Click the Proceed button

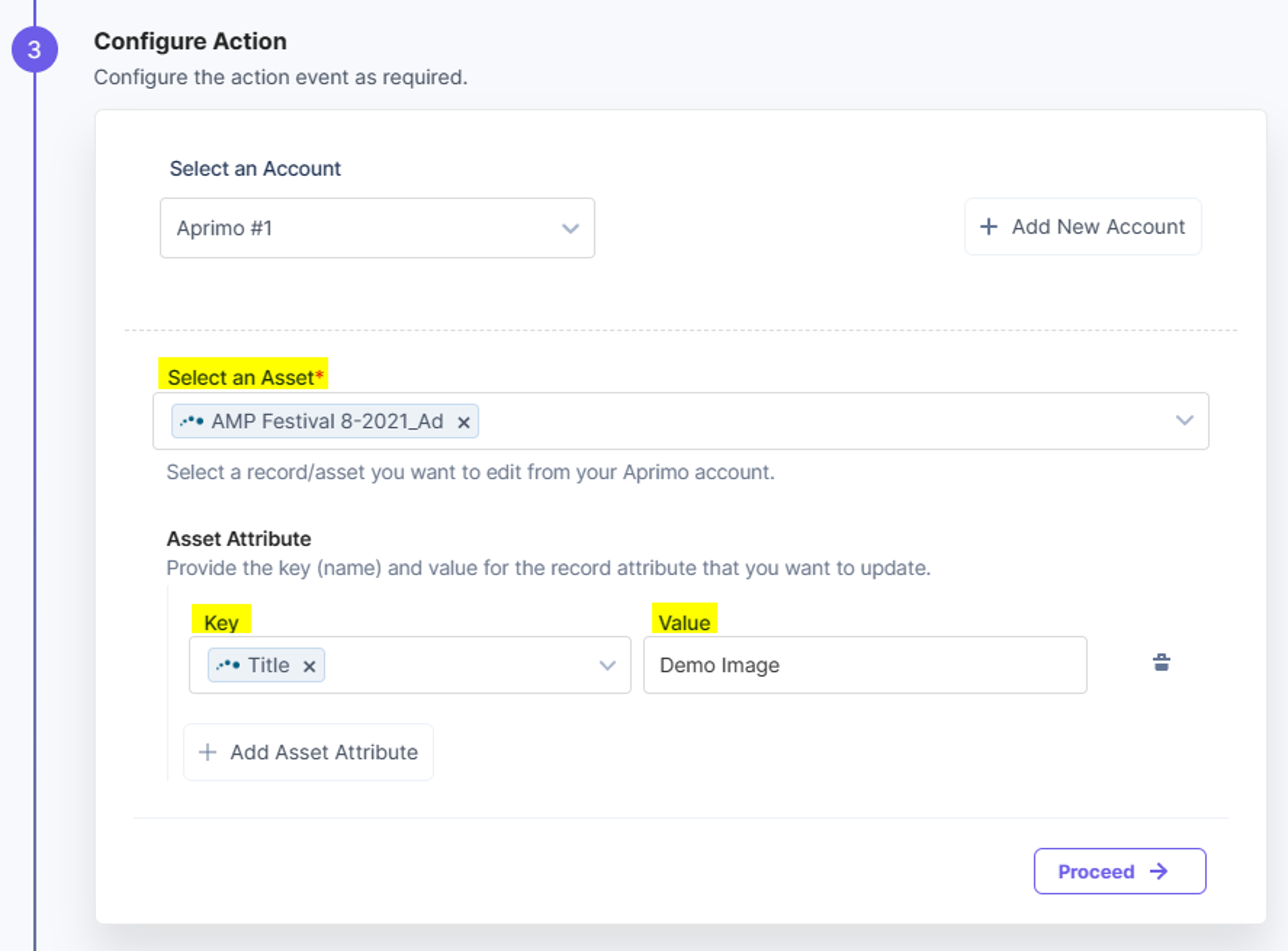click(x=1119, y=871)
